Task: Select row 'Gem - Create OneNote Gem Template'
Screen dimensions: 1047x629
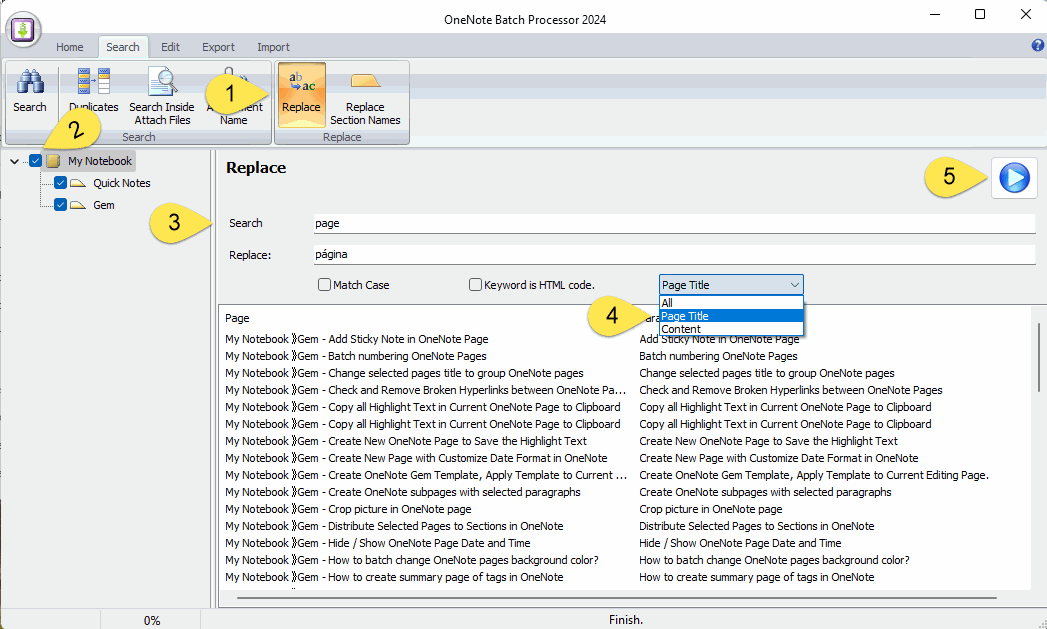Action: click(x=426, y=475)
